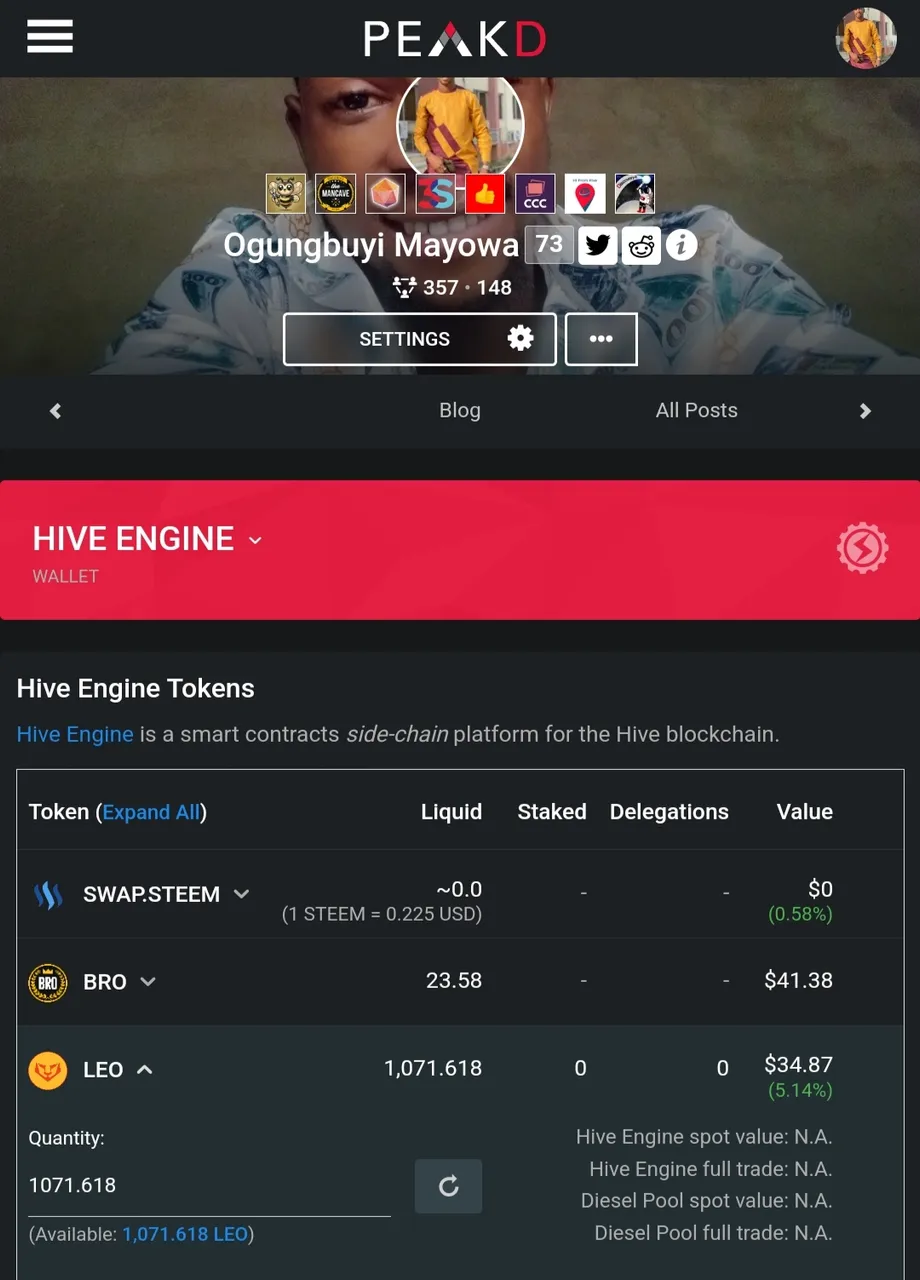Image resolution: width=920 pixels, height=1280 pixels.
Task: Open profile SETTINGS button
Action: click(420, 339)
